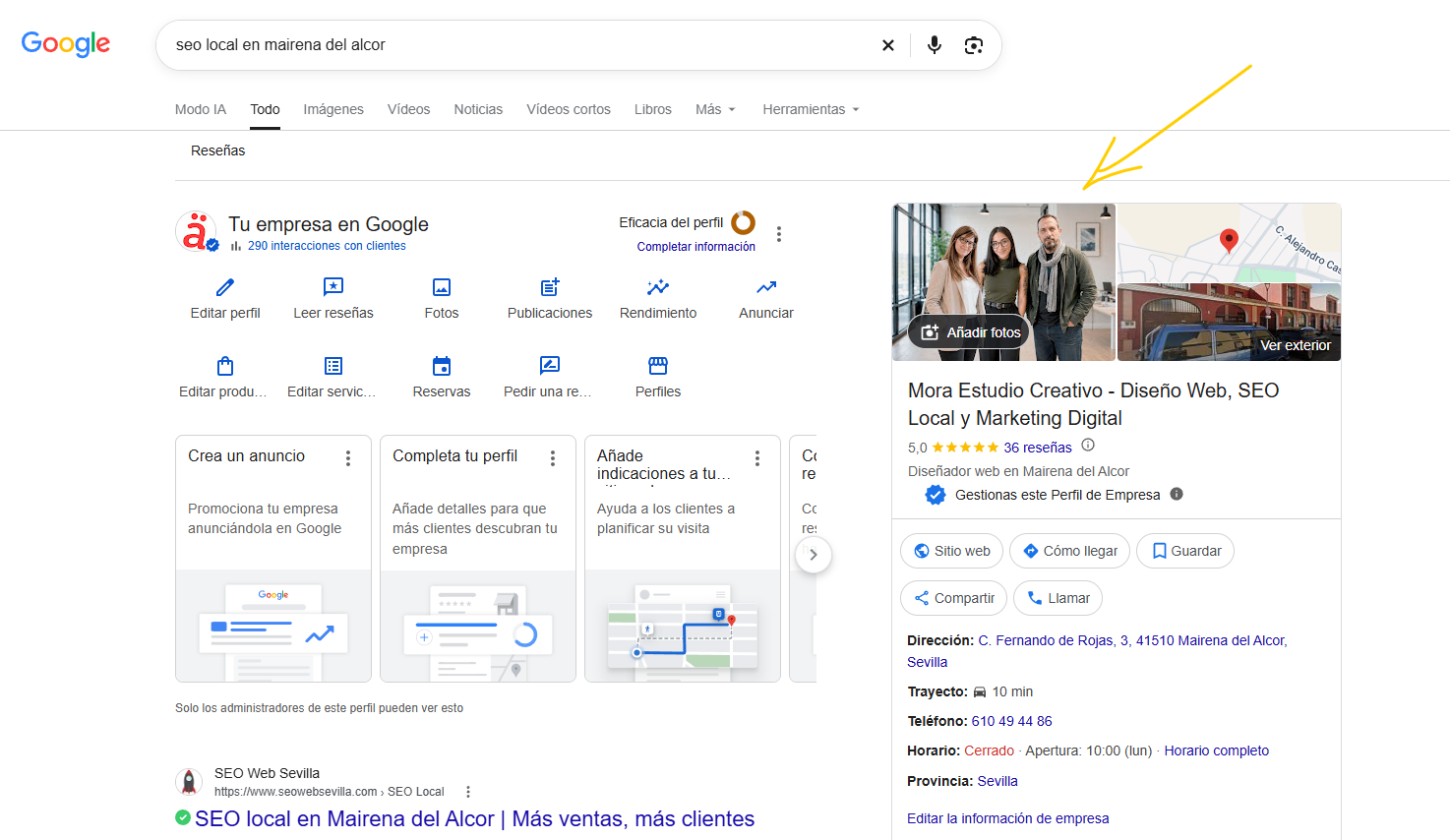
Task: Click the Guardar button
Action: click(1185, 551)
